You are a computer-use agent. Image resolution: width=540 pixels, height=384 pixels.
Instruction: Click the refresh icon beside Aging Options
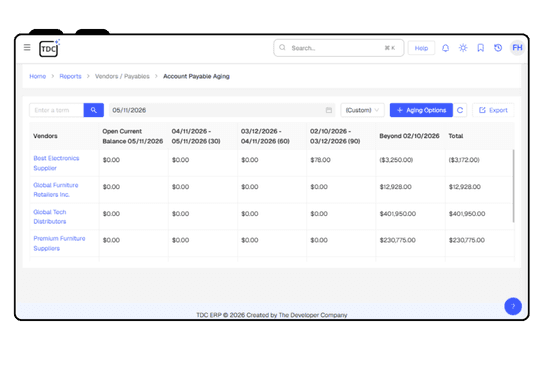point(460,110)
